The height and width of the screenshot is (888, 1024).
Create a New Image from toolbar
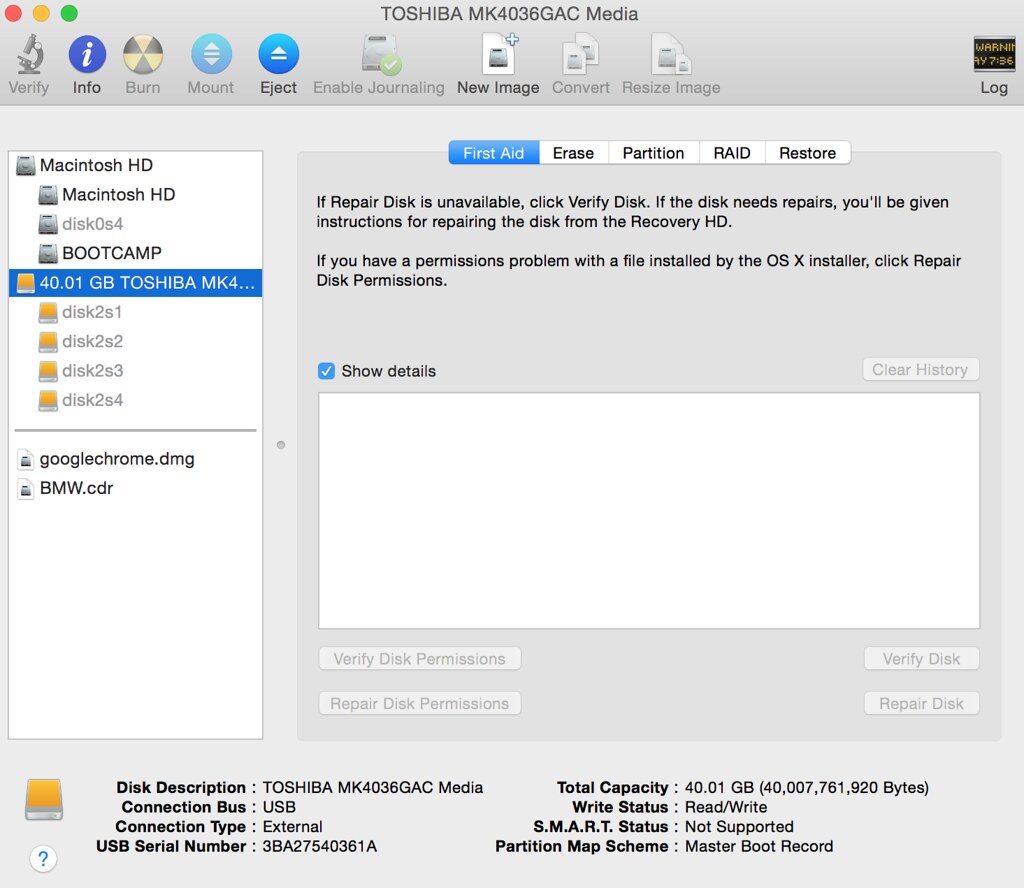(500, 54)
